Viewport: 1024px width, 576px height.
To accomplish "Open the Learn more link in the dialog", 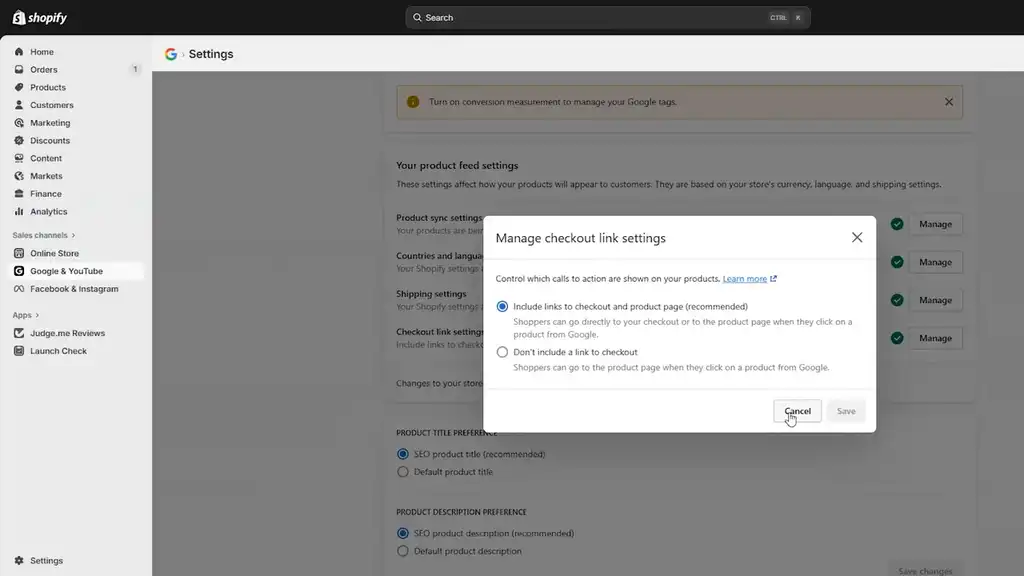I will point(745,278).
